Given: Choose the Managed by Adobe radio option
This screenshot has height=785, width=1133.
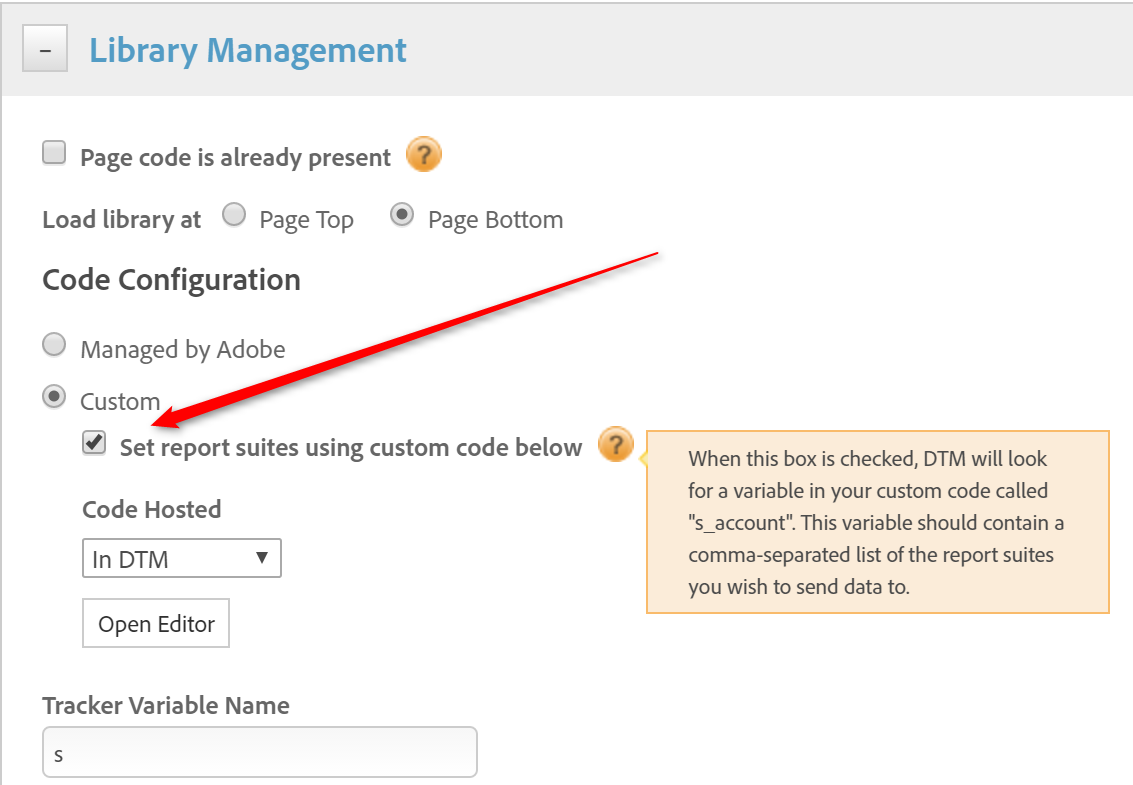Looking at the screenshot, I should (x=54, y=346).
